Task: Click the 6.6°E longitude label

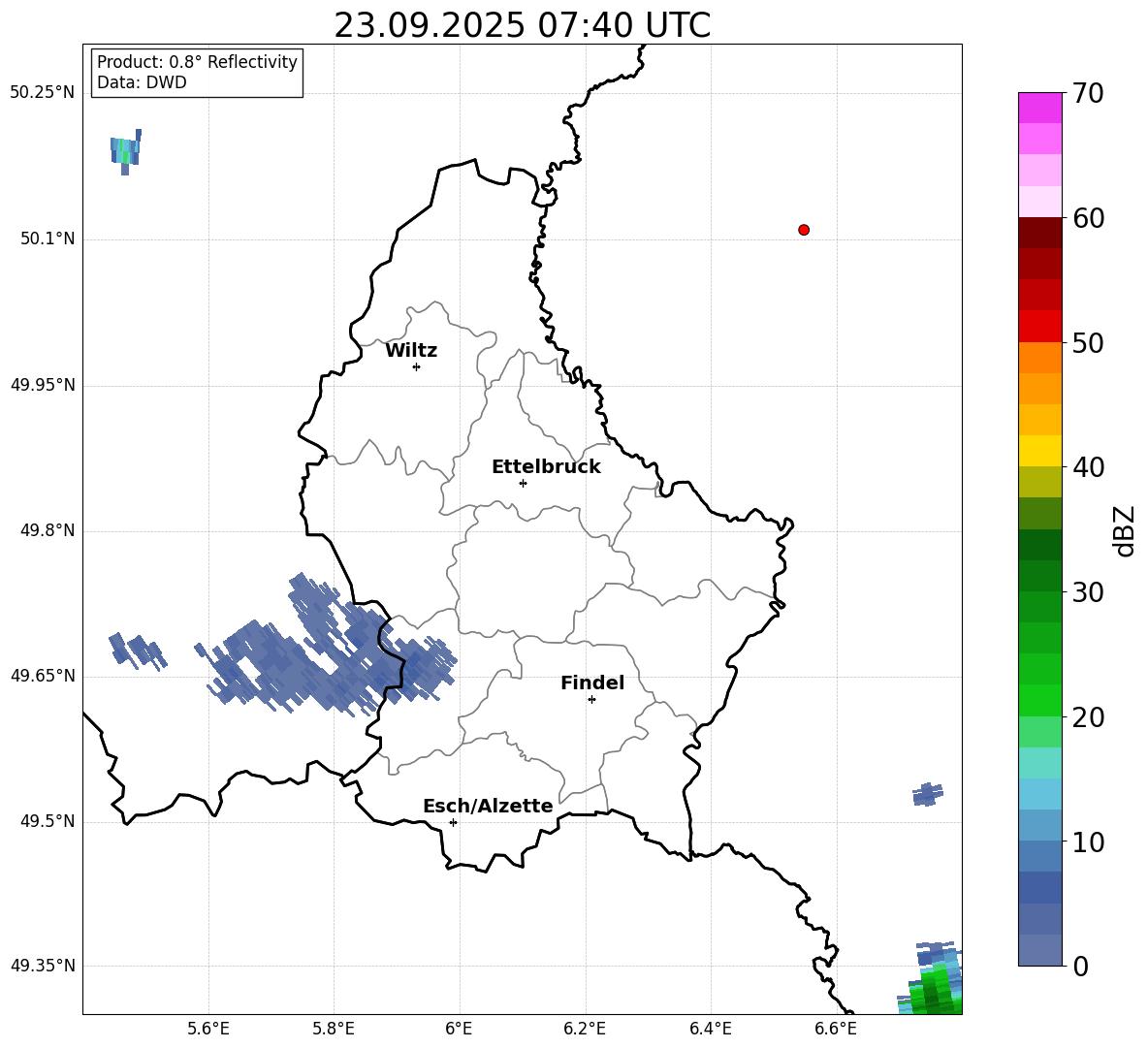Action: click(836, 1029)
